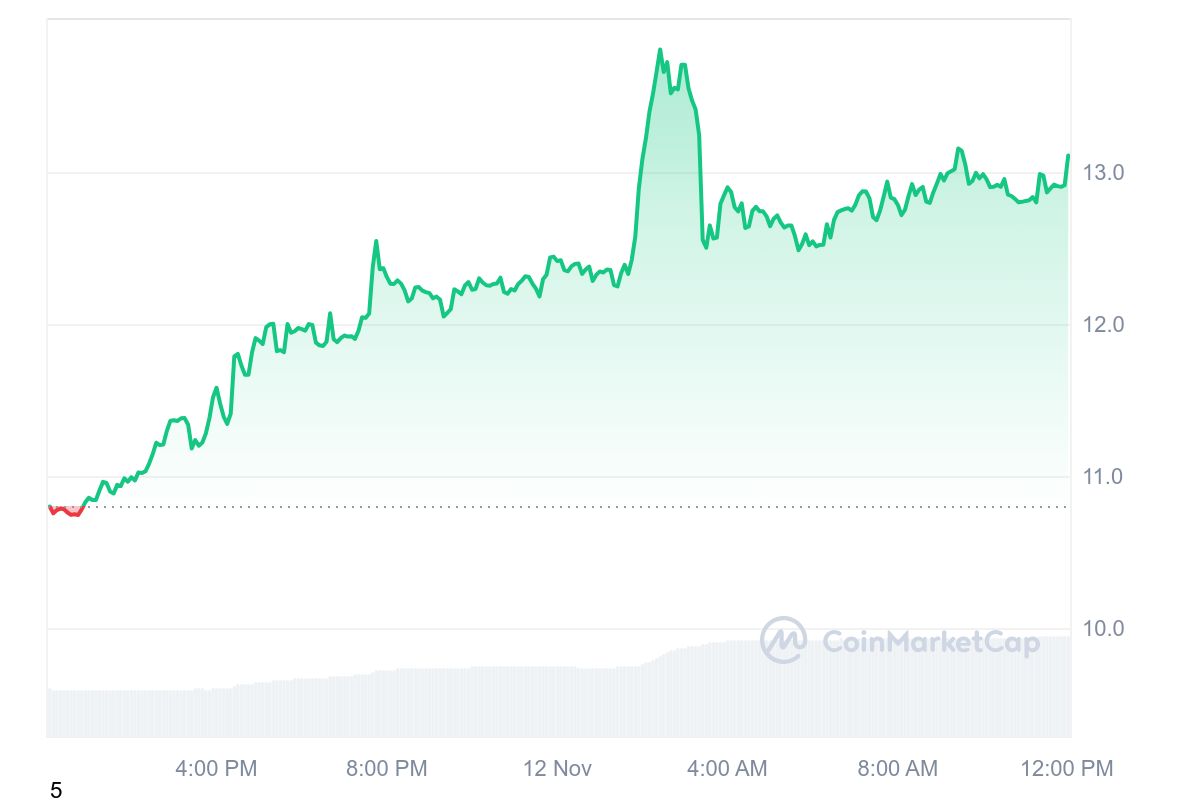Click the highest peak of the price line
Viewport: 1200px width, 800px height.
(x=660, y=50)
